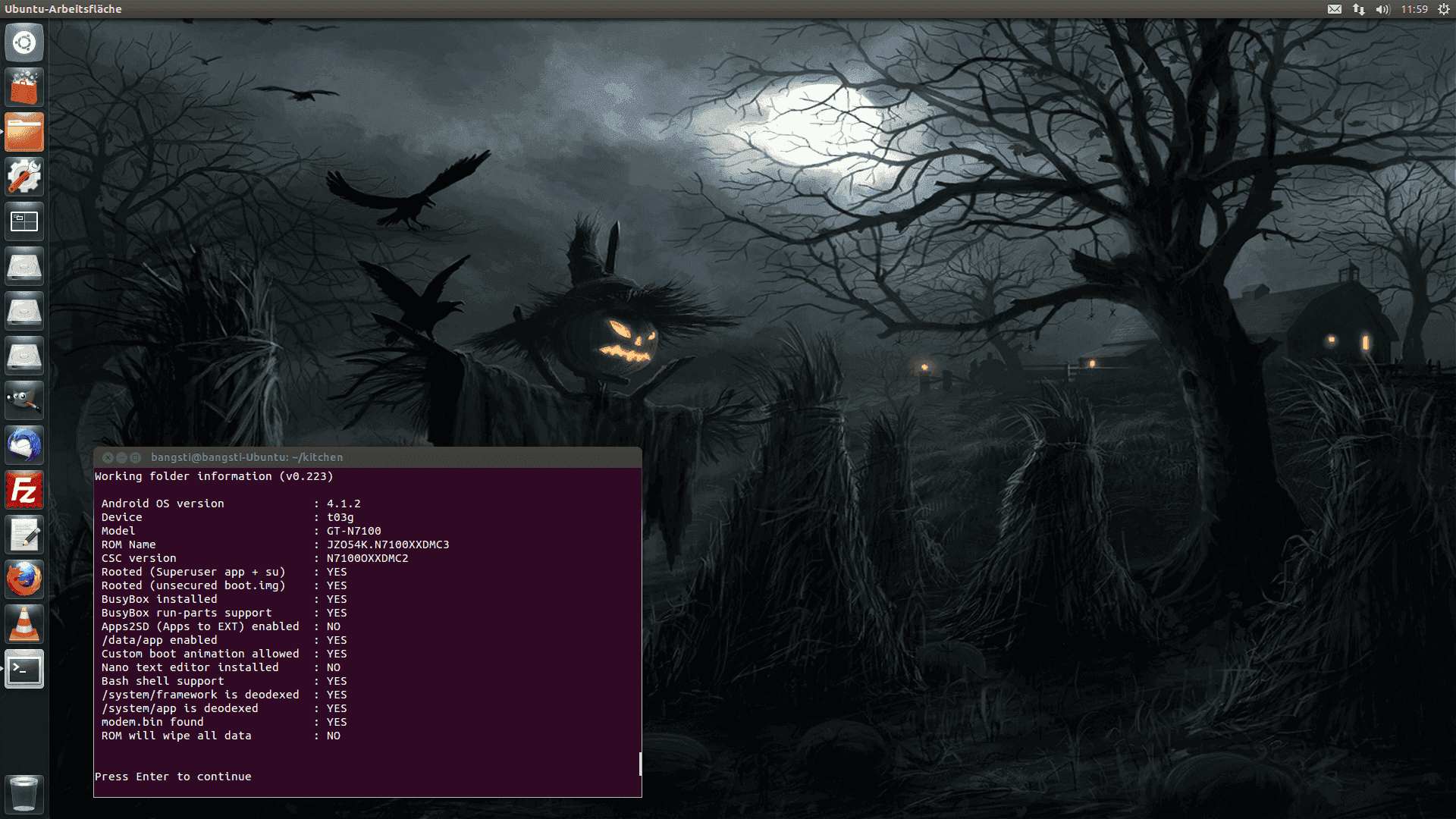Click Android OS version value 4.1.2

(x=344, y=504)
